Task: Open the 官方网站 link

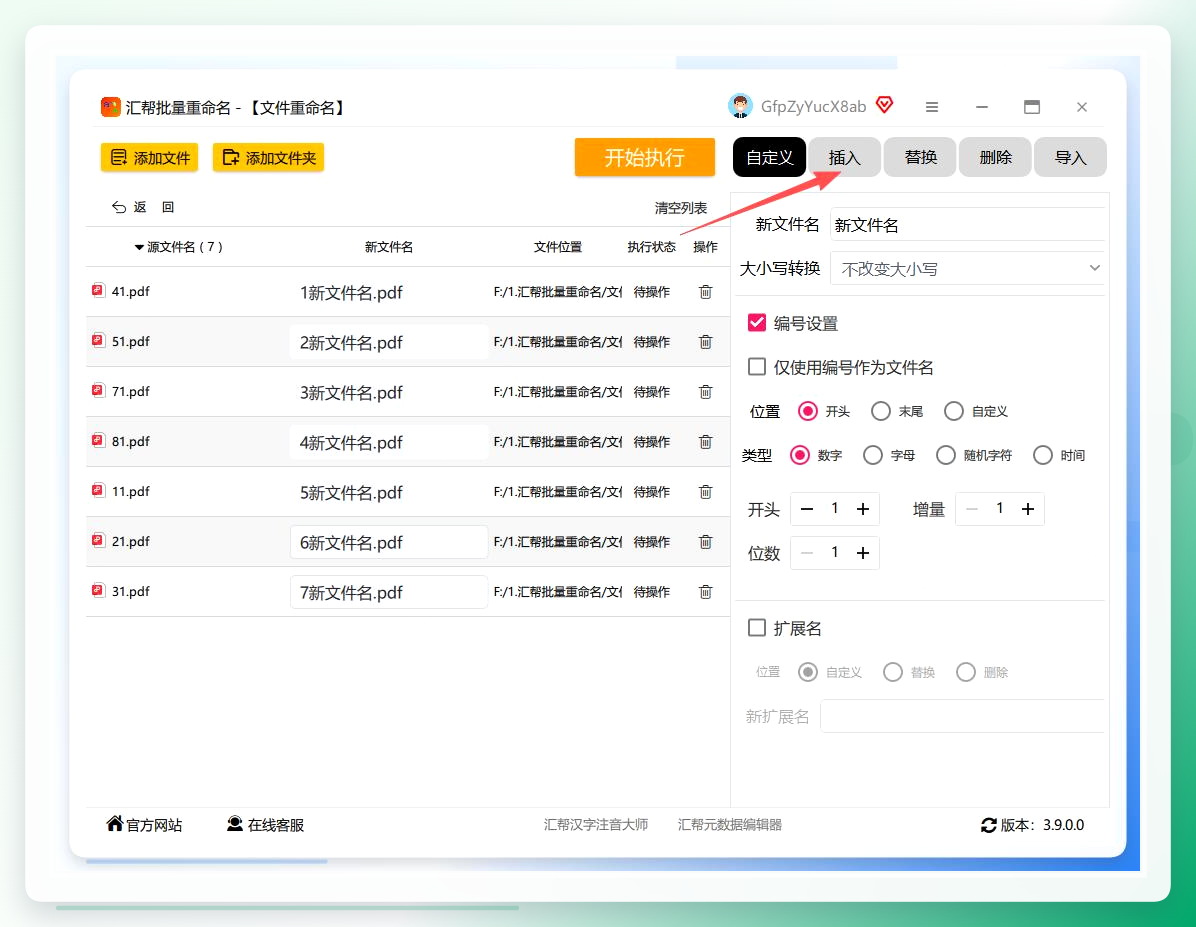Action: [144, 825]
